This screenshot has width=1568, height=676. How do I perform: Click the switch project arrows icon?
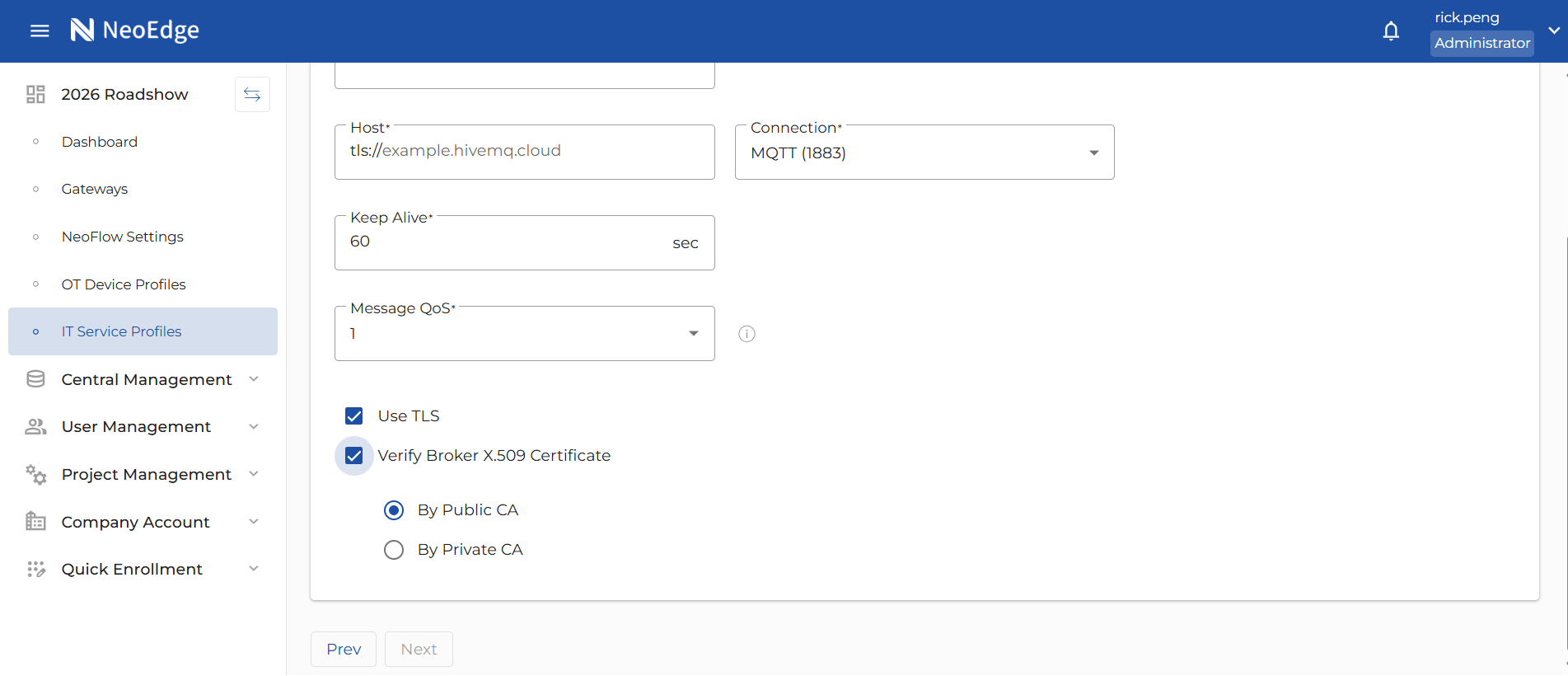pyautogui.click(x=252, y=95)
